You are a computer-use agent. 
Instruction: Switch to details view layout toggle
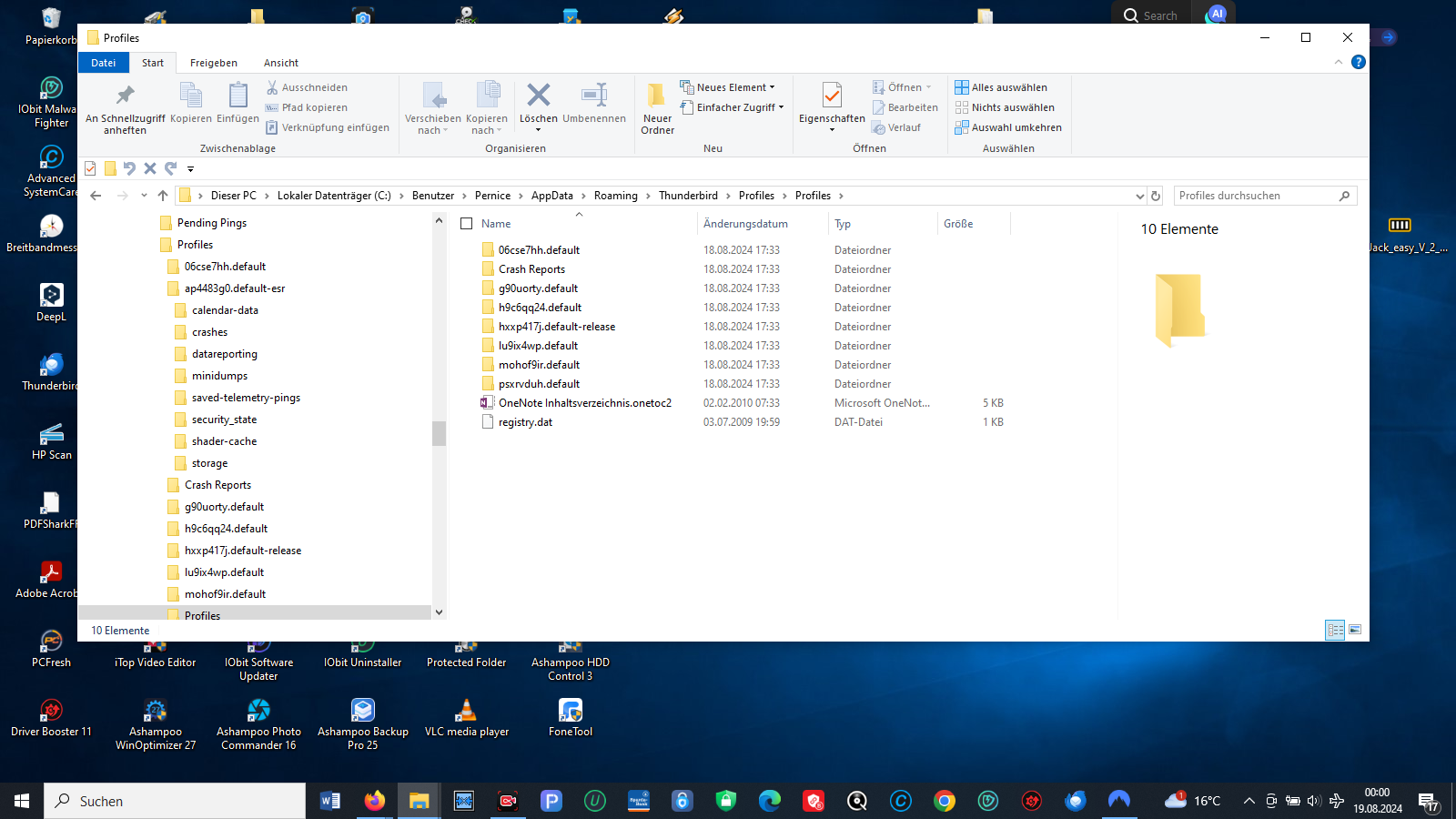(x=1335, y=630)
